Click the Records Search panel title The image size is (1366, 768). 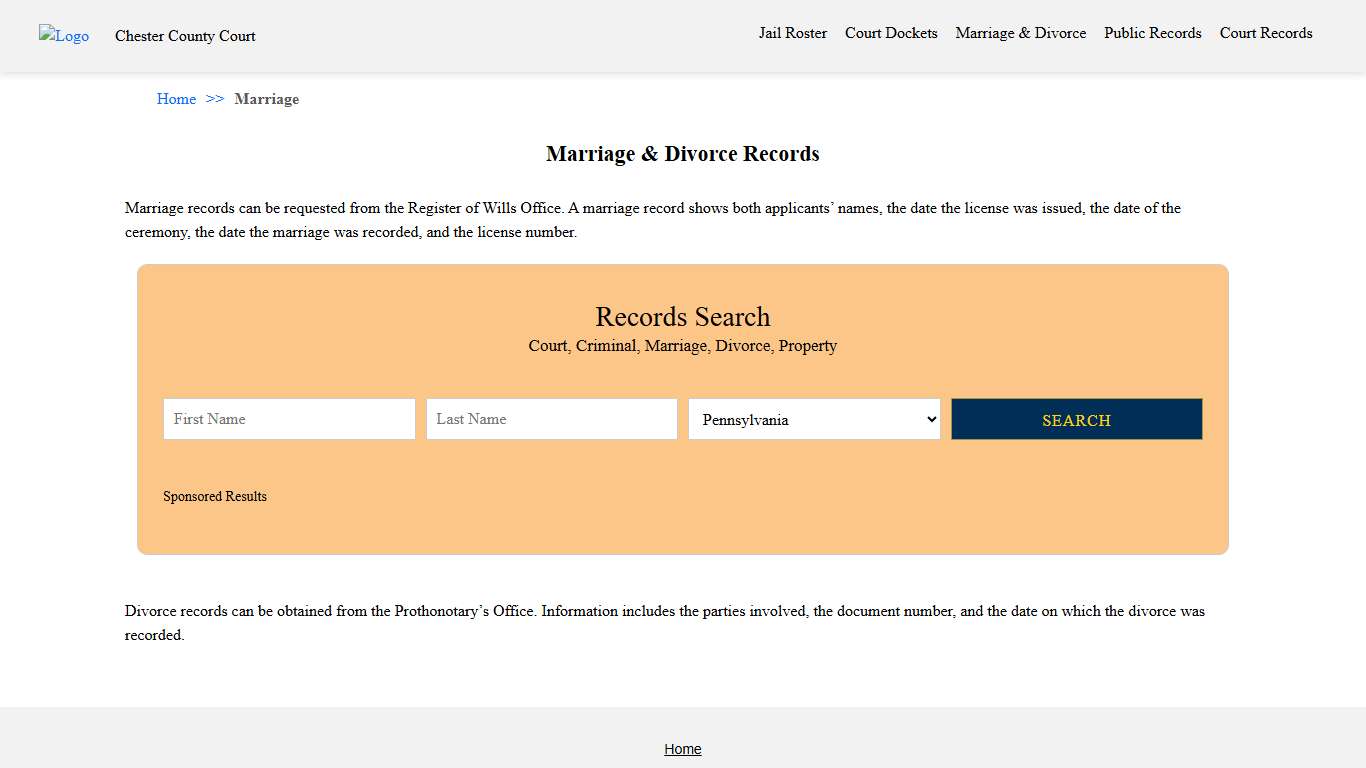coord(683,317)
